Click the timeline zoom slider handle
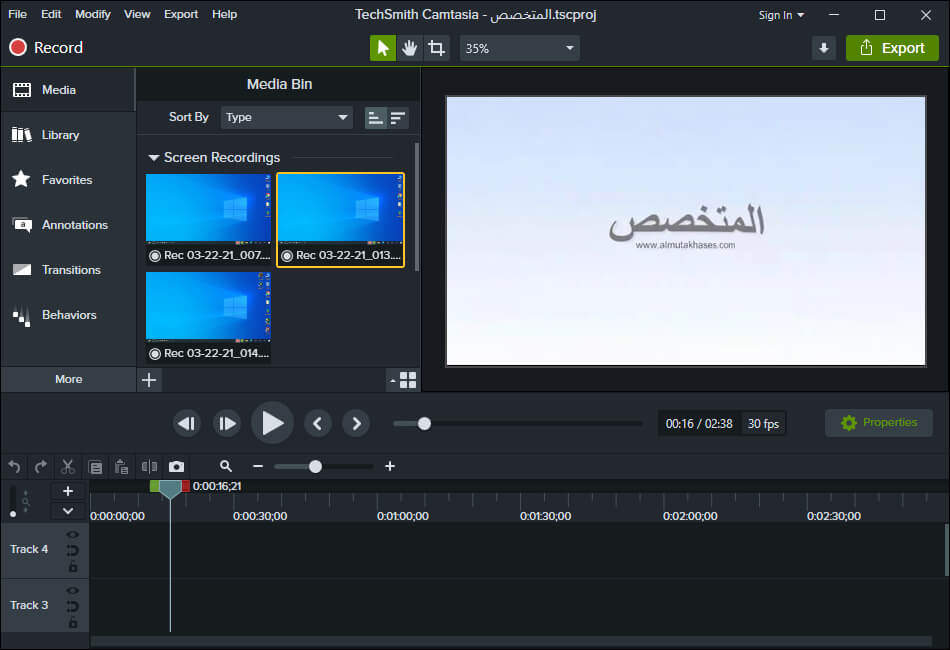The width and height of the screenshot is (950, 650). 315,466
